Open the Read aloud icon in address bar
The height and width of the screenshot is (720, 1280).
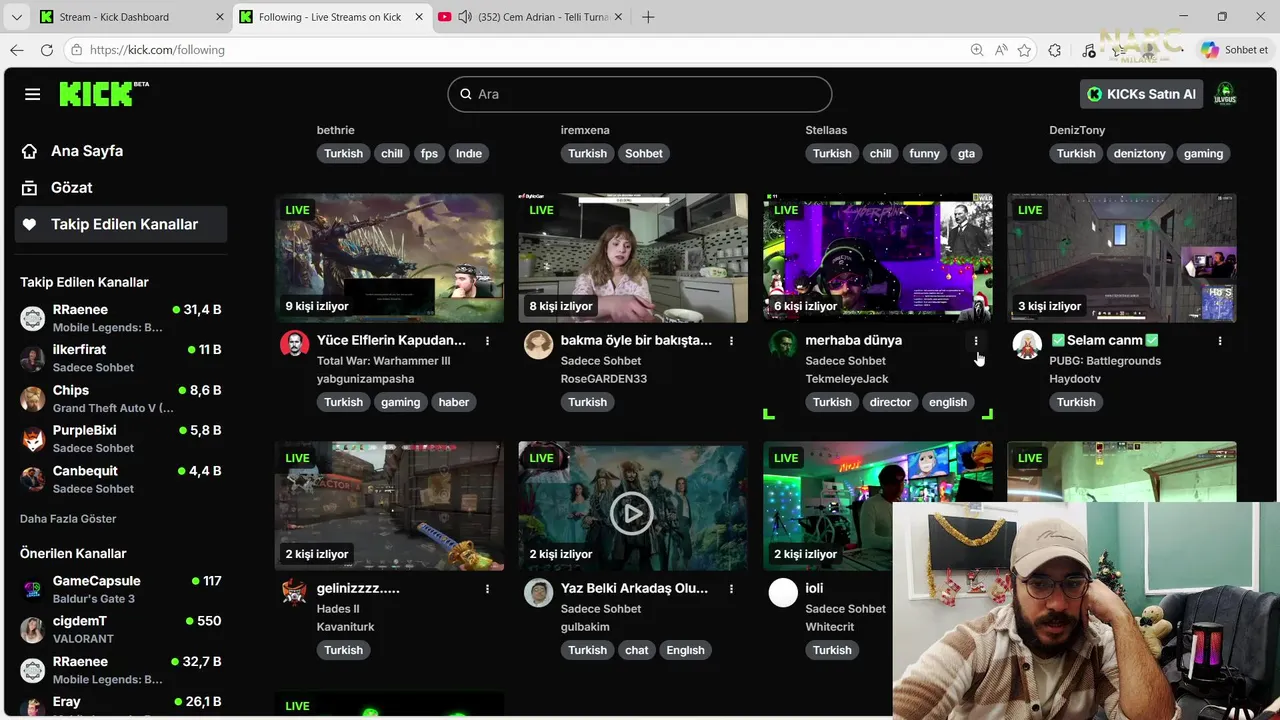pos(1001,50)
